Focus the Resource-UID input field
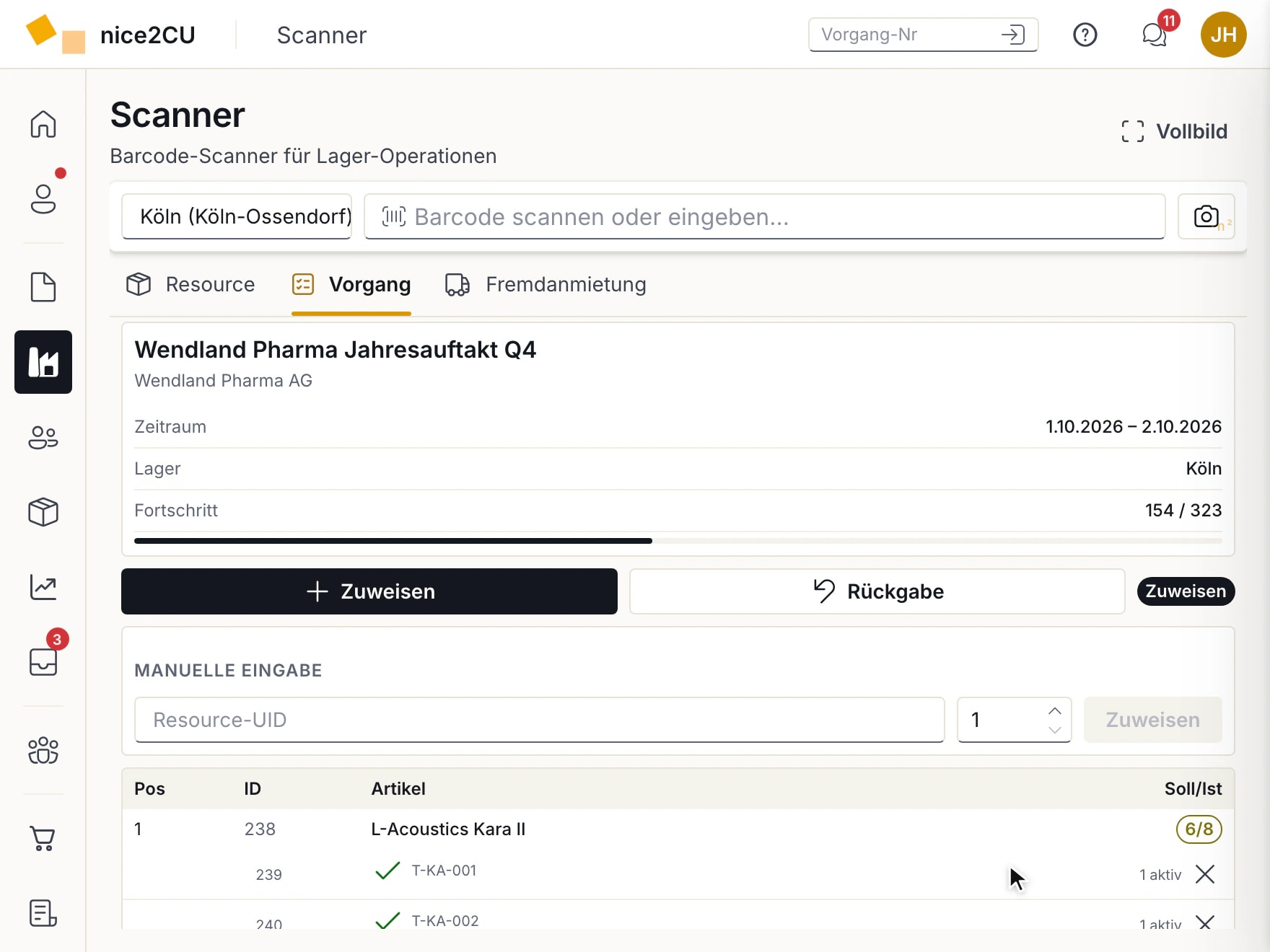 [540, 720]
